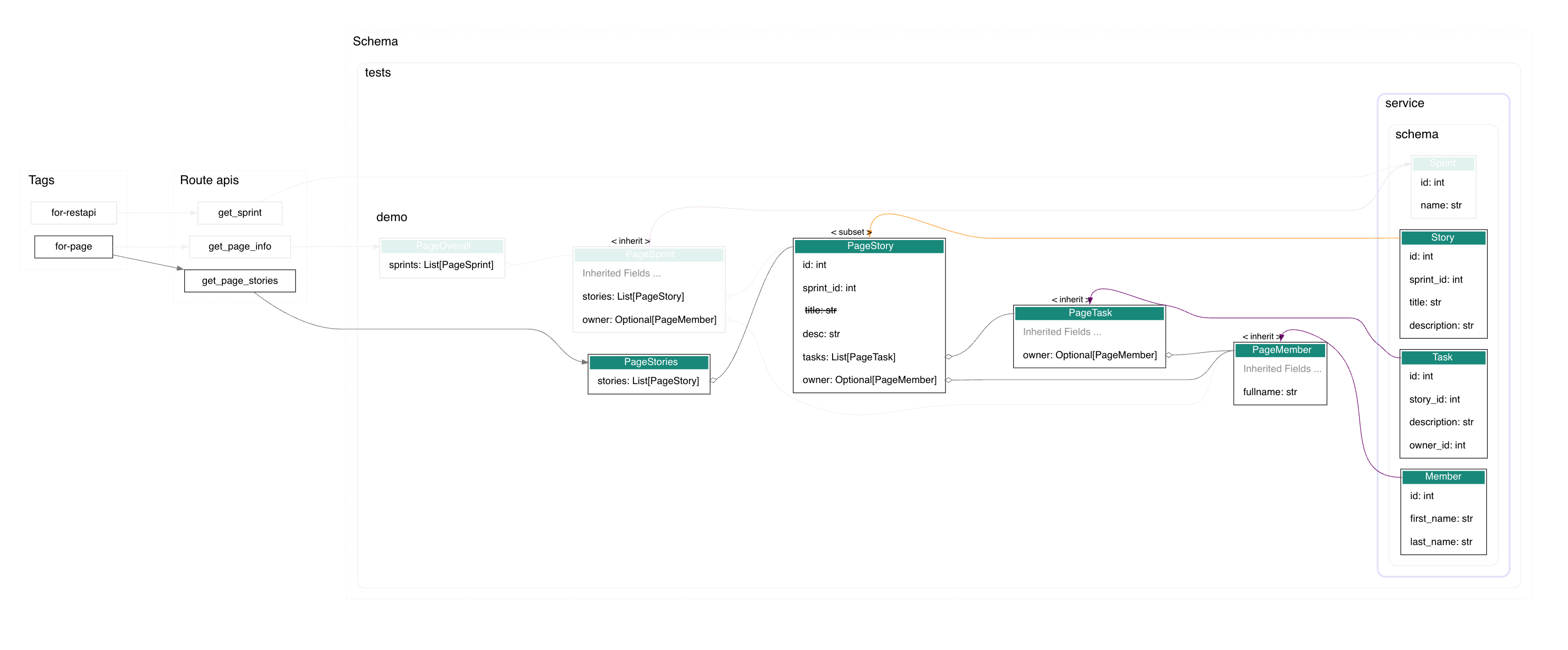This screenshot has width=1568, height=650.
Task: Click the PageStory schema header
Action: click(x=869, y=246)
